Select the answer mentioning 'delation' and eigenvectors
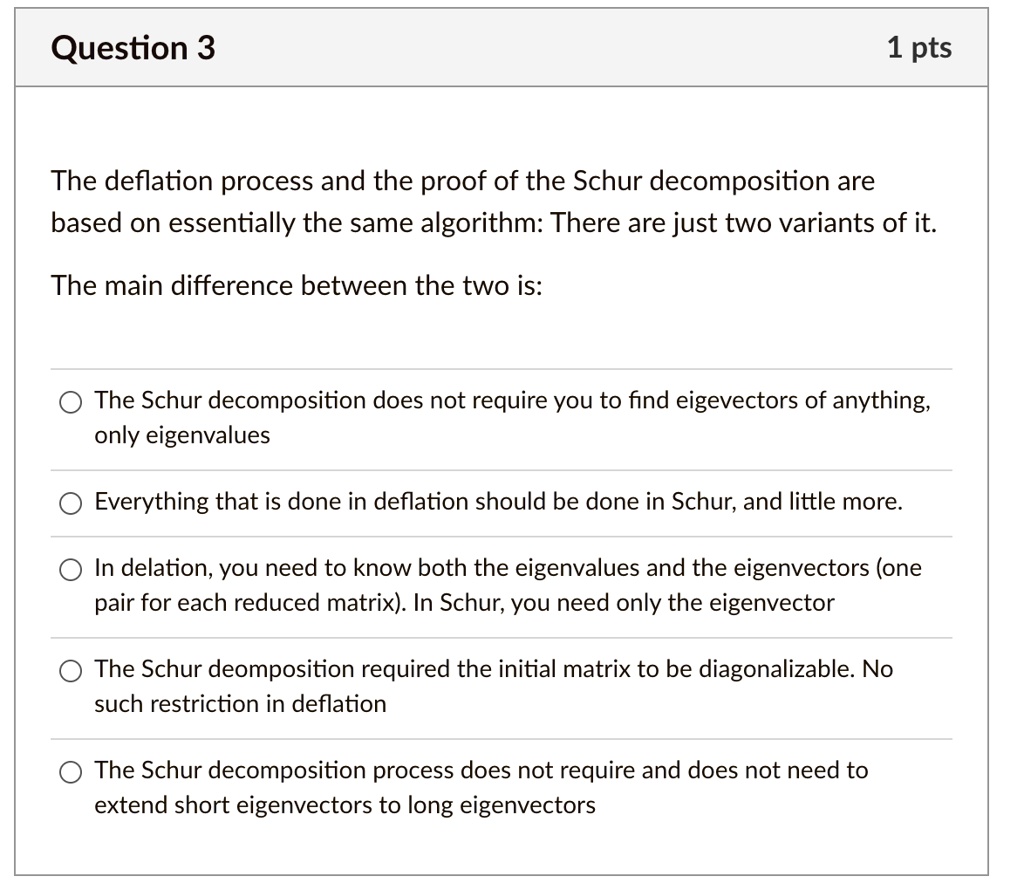 point(70,569)
